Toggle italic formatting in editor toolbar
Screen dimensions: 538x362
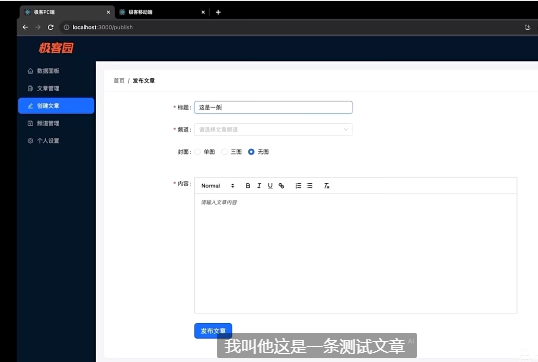(259, 186)
